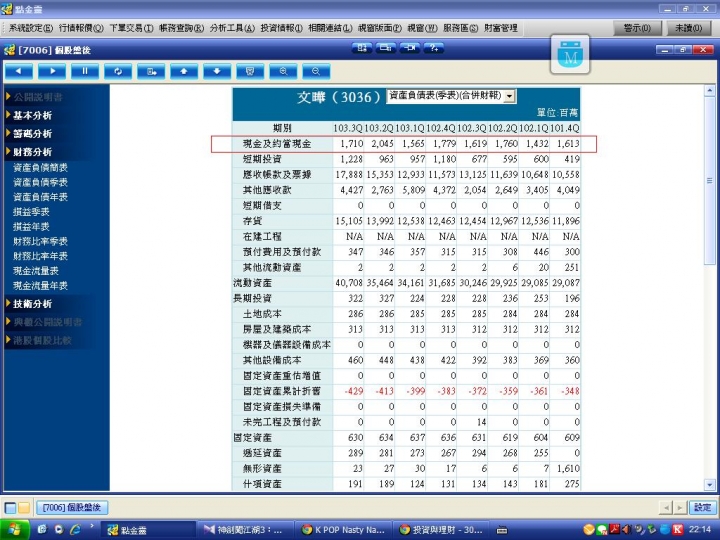This screenshot has width=720, height=540.
Task: Select 財務比率季表 link in sidebar
Action: (40, 241)
